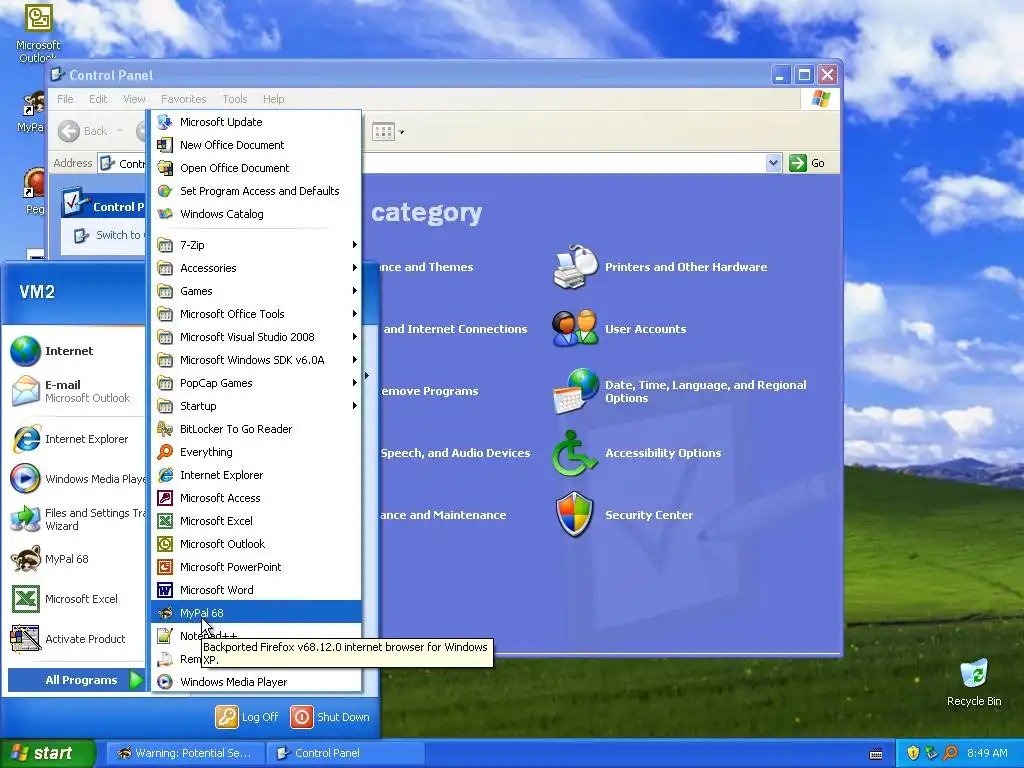Click the Activate Product icon
This screenshot has height=768, width=1024.
point(25,639)
